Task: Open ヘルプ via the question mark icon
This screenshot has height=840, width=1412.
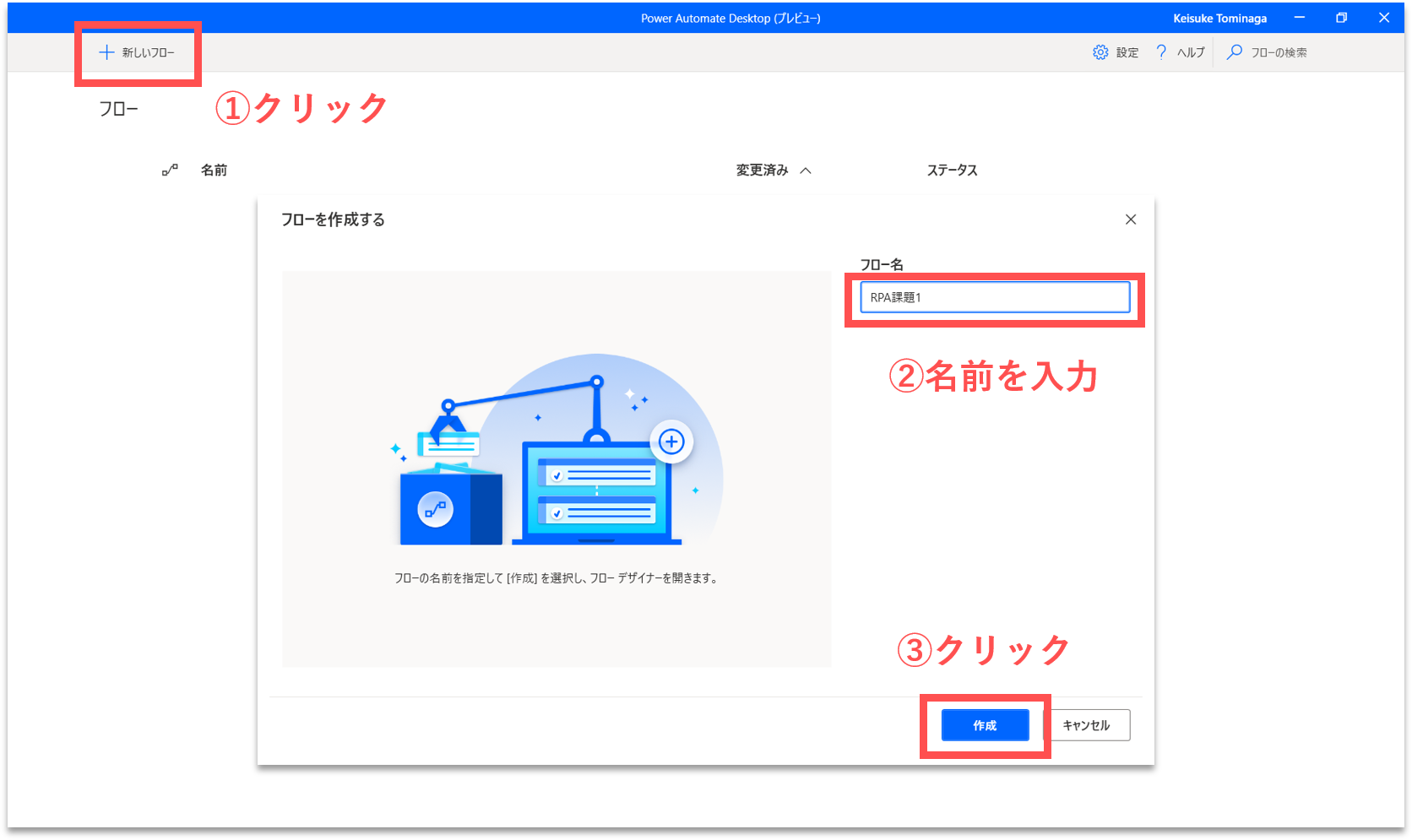Action: (1161, 52)
